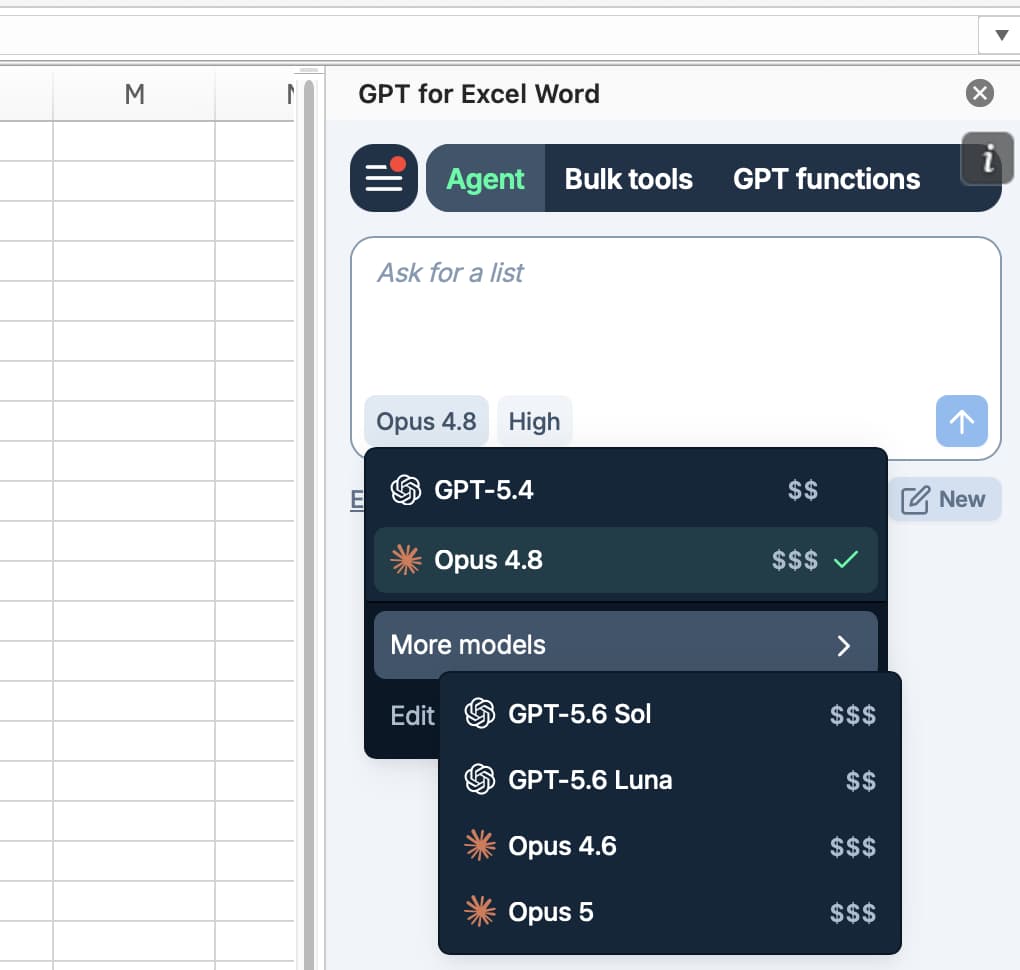Choose GPT-5.6 Luna model

point(670,779)
